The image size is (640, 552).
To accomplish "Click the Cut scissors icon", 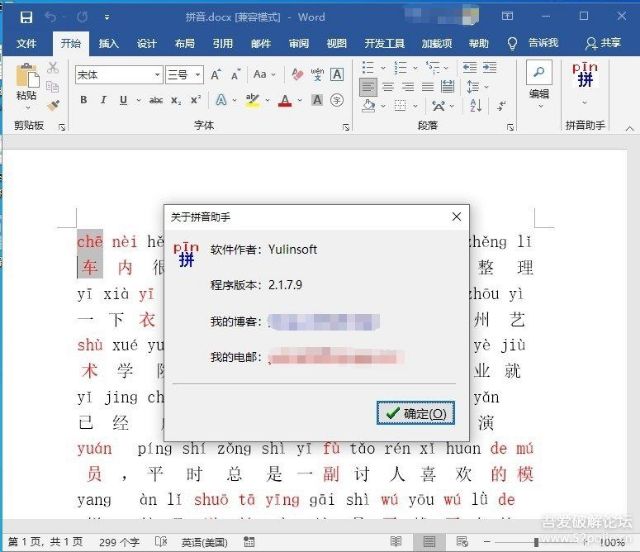I will 53,68.
